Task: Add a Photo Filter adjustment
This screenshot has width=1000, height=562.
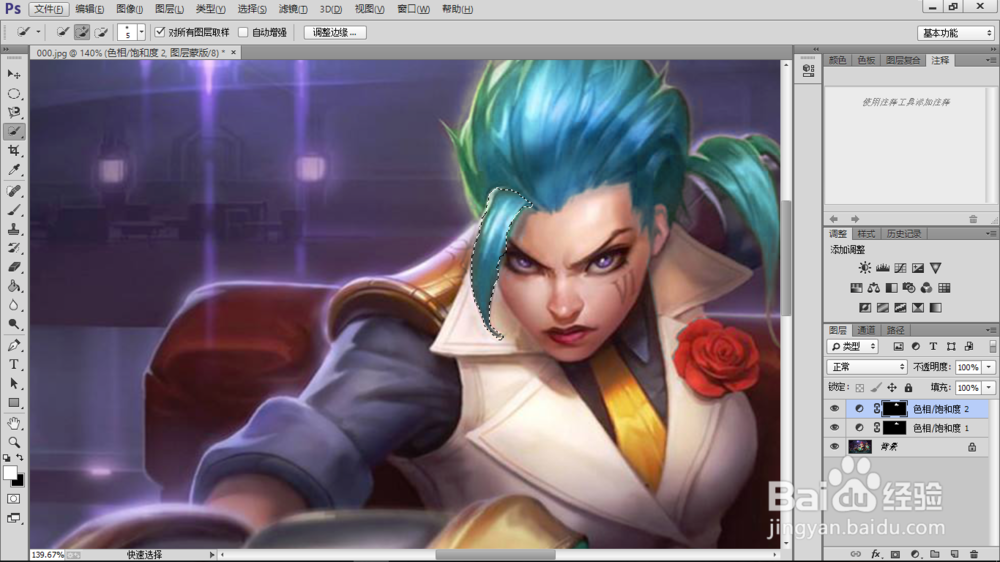Action: (909, 288)
